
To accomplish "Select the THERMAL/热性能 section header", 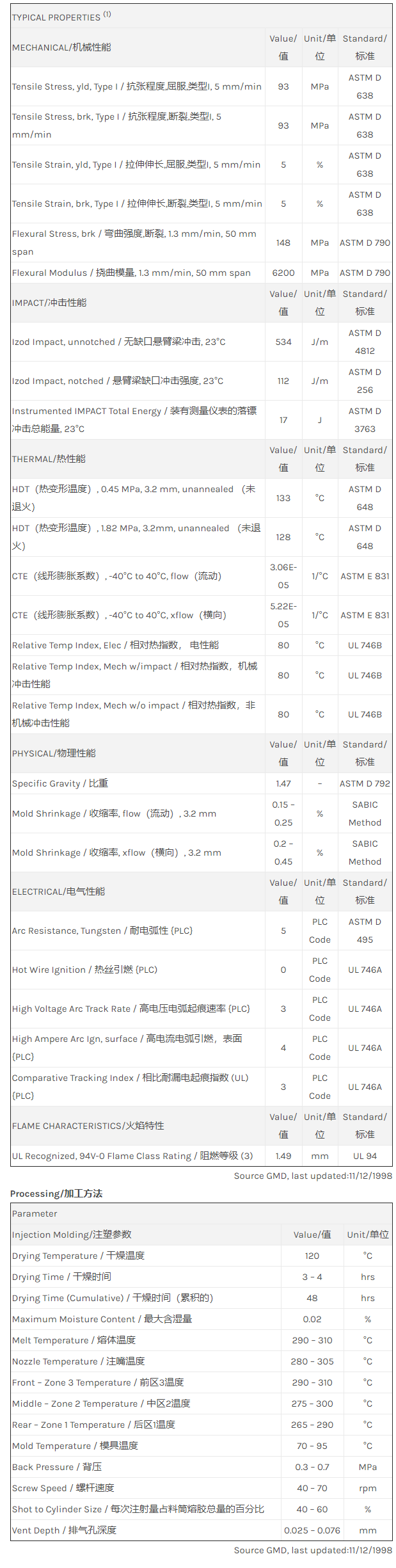I will 49,459.
